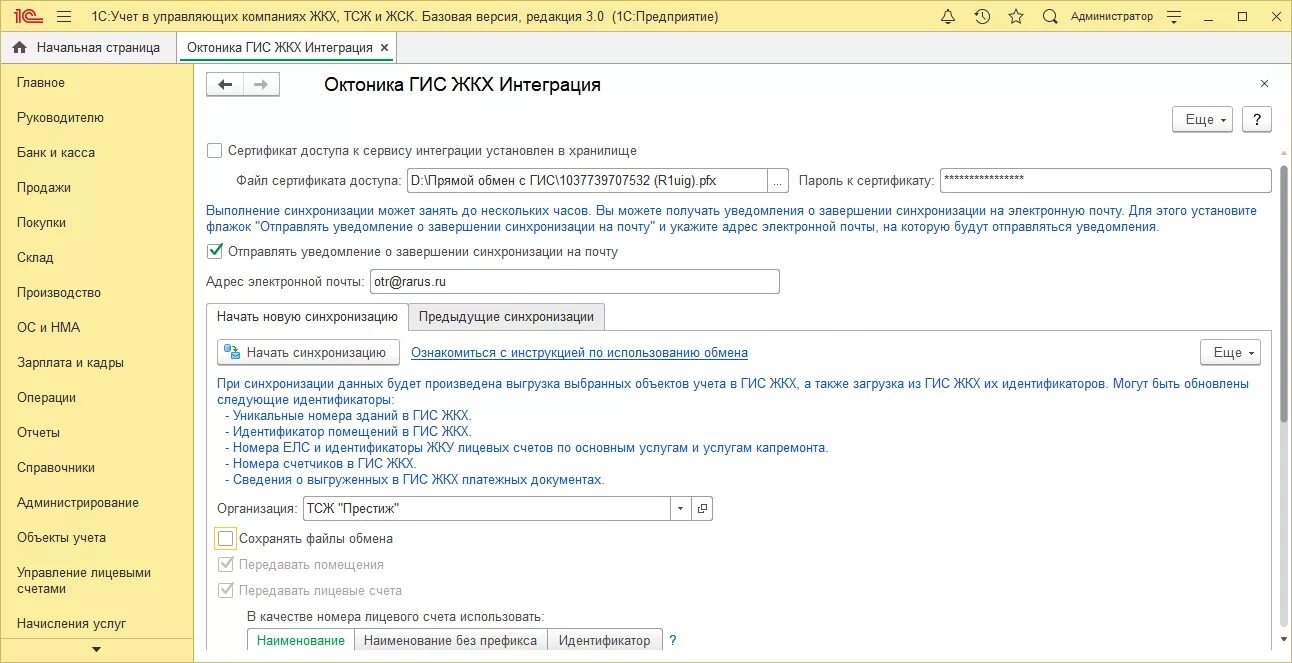Open help with the question mark button

[x=1257, y=119]
